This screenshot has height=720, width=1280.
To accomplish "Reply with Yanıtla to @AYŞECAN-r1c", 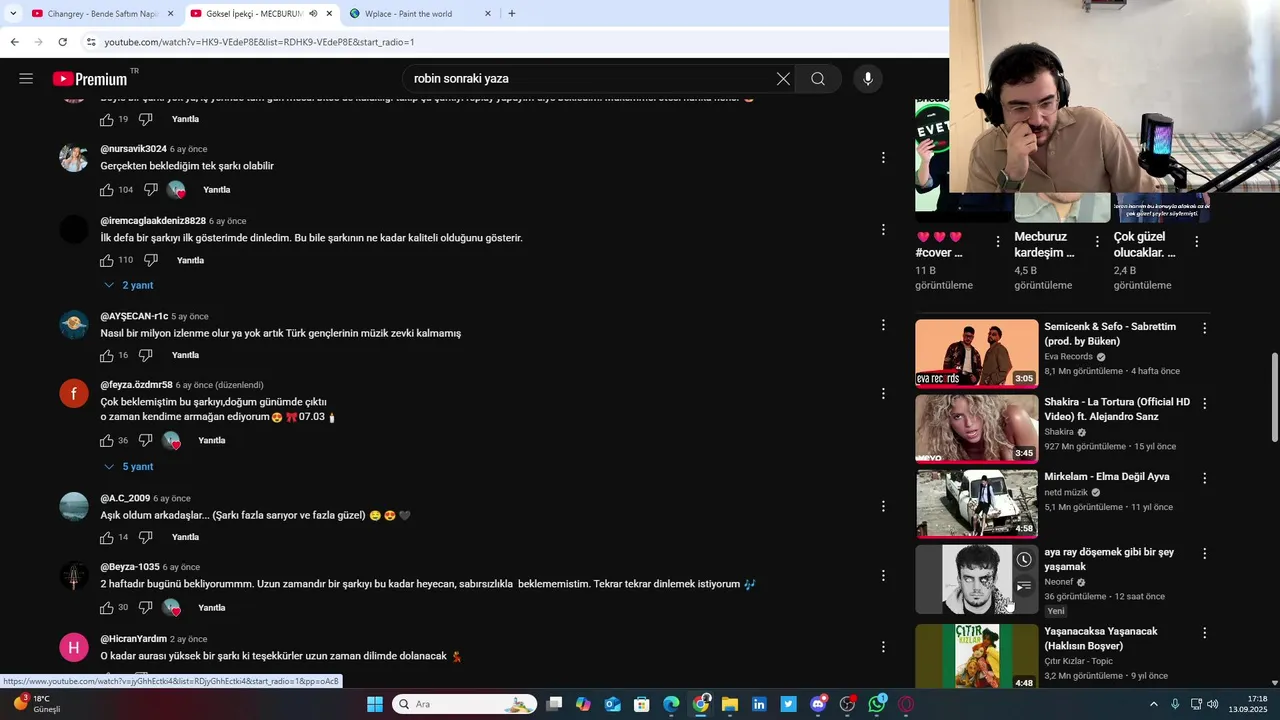I will coord(185,355).
